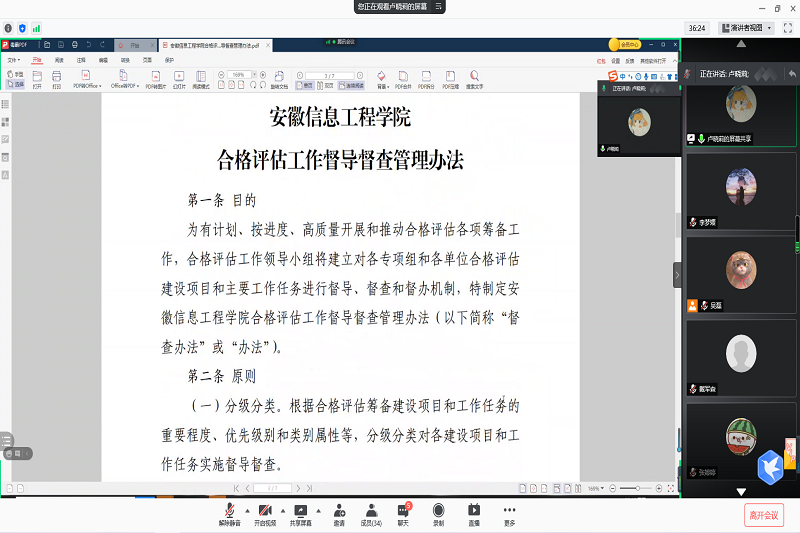Select the 安徽信息工程学院 PDF document tab
800x533 pixels.
(x=210, y=46)
